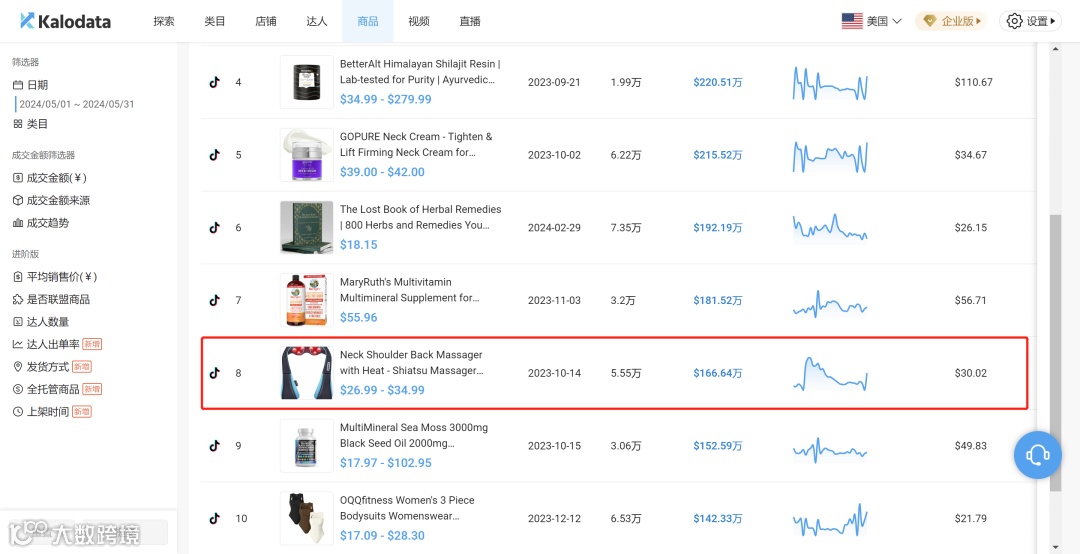Click the $34.99 - $279.99 price range
Image resolution: width=1080 pixels, height=554 pixels.
[386, 99]
